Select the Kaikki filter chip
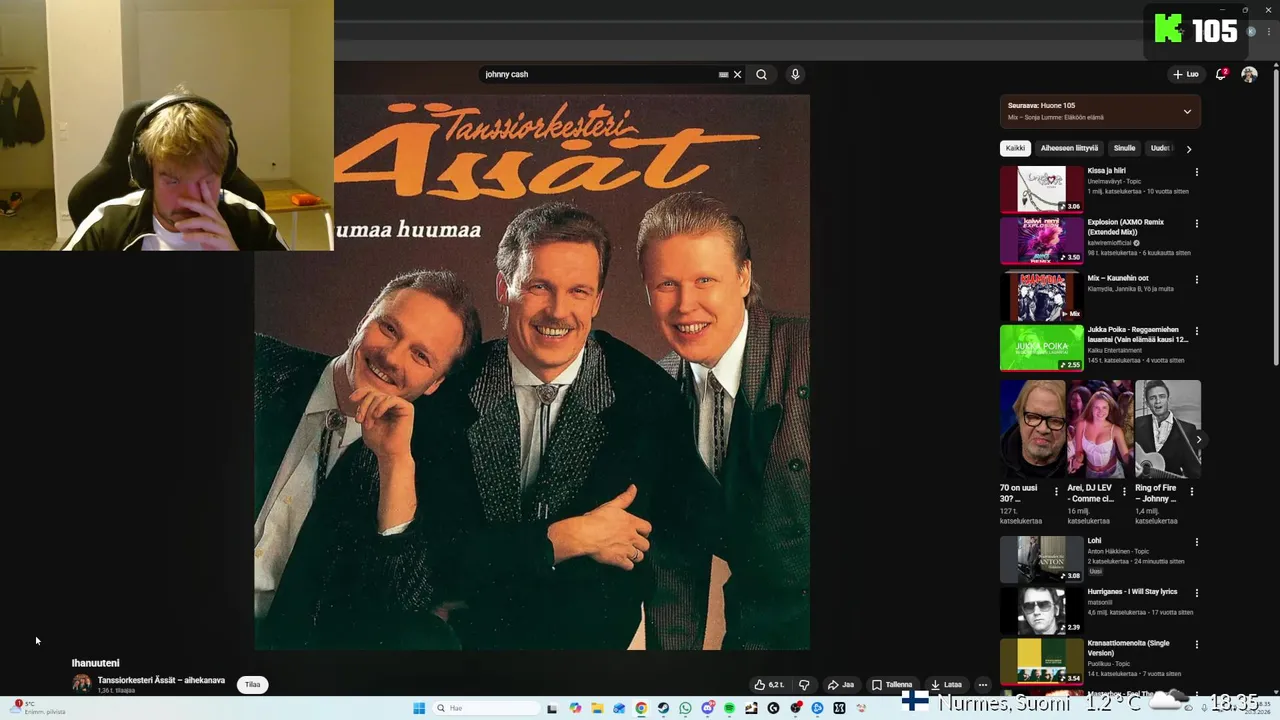Screen dimensions: 1280x720 pyautogui.click(x=1015, y=148)
